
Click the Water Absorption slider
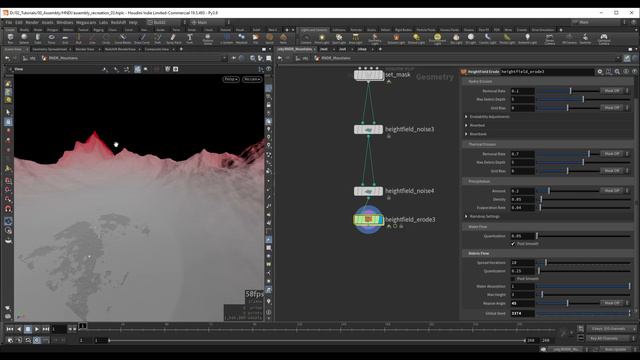point(583,286)
